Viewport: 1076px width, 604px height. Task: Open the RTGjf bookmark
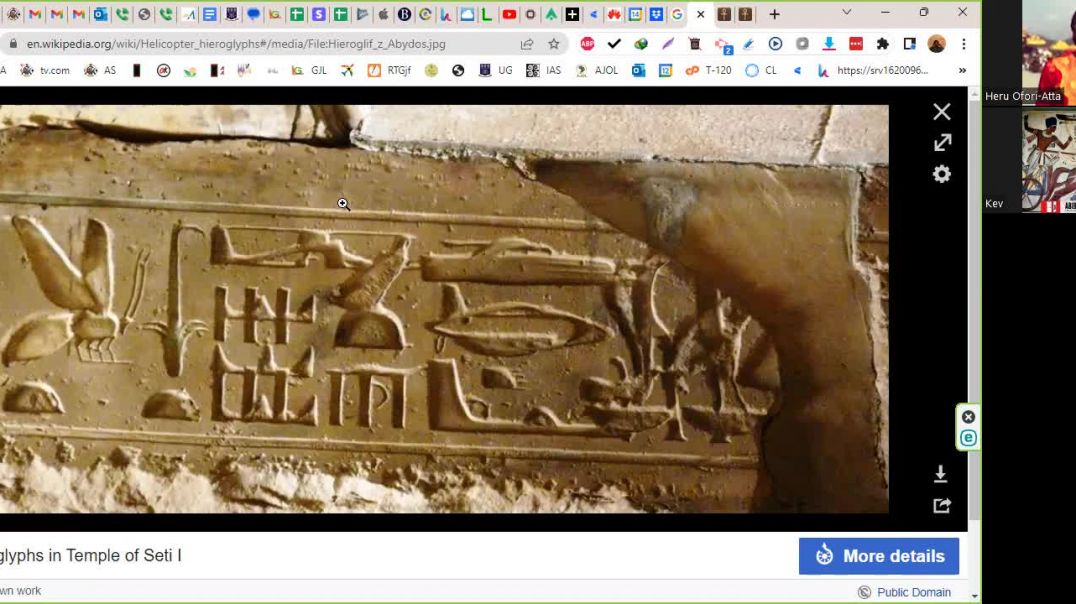(x=390, y=70)
